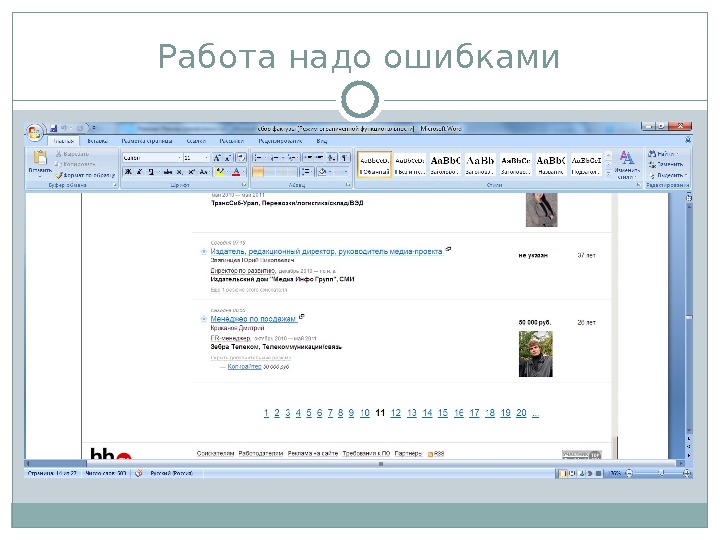
Task: Go to page 12 in pagination
Action: (395, 413)
